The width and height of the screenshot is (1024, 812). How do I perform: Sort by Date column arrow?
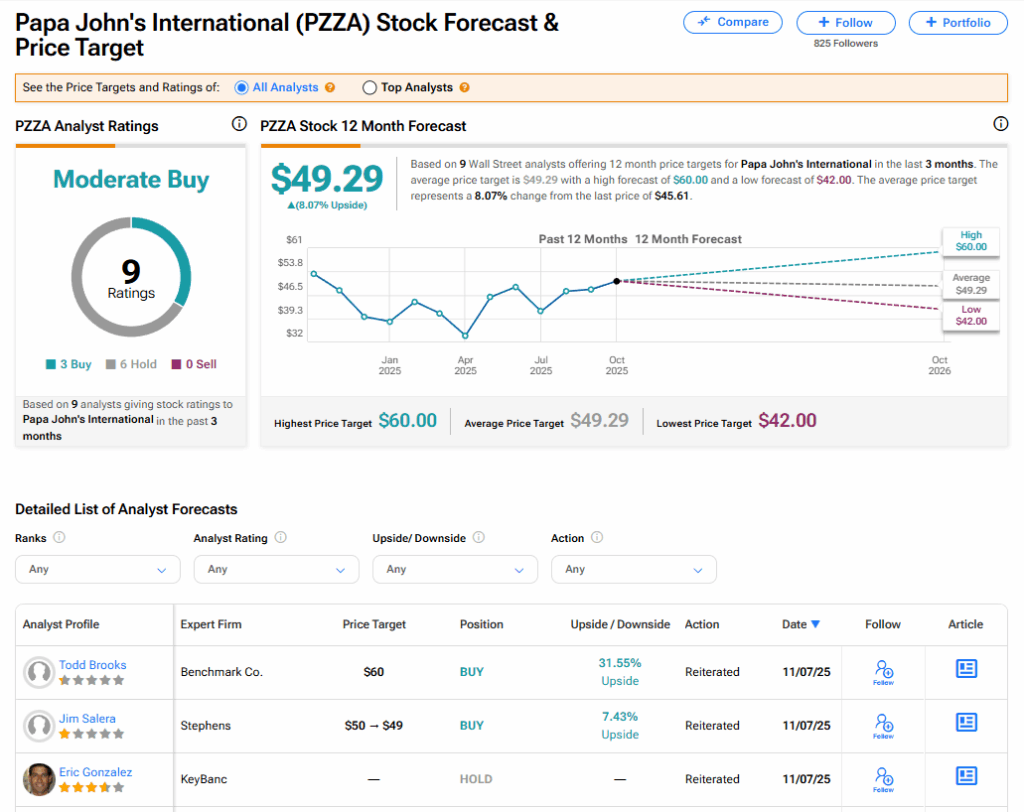[815, 624]
